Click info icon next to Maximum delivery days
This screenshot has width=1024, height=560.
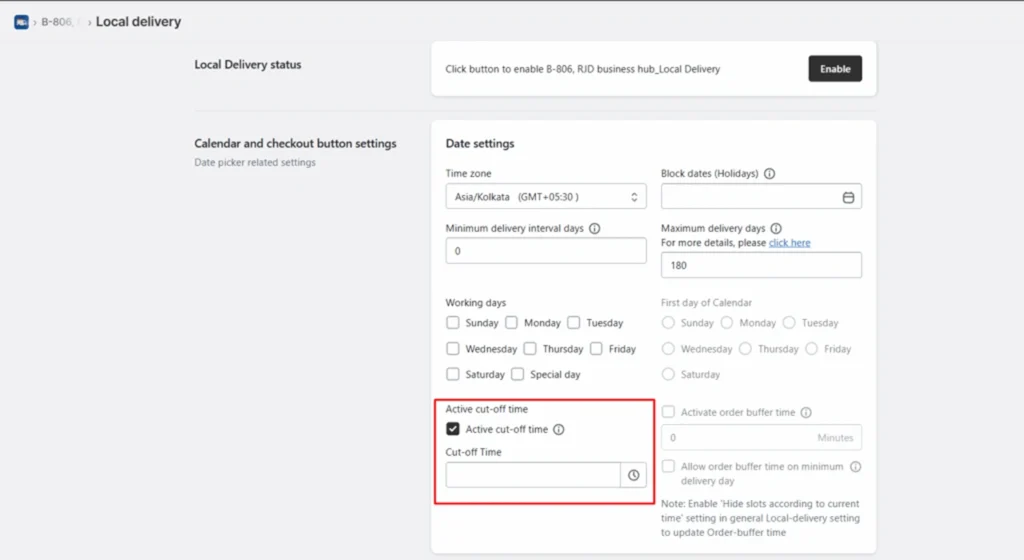pyautogui.click(x=776, y=228)
